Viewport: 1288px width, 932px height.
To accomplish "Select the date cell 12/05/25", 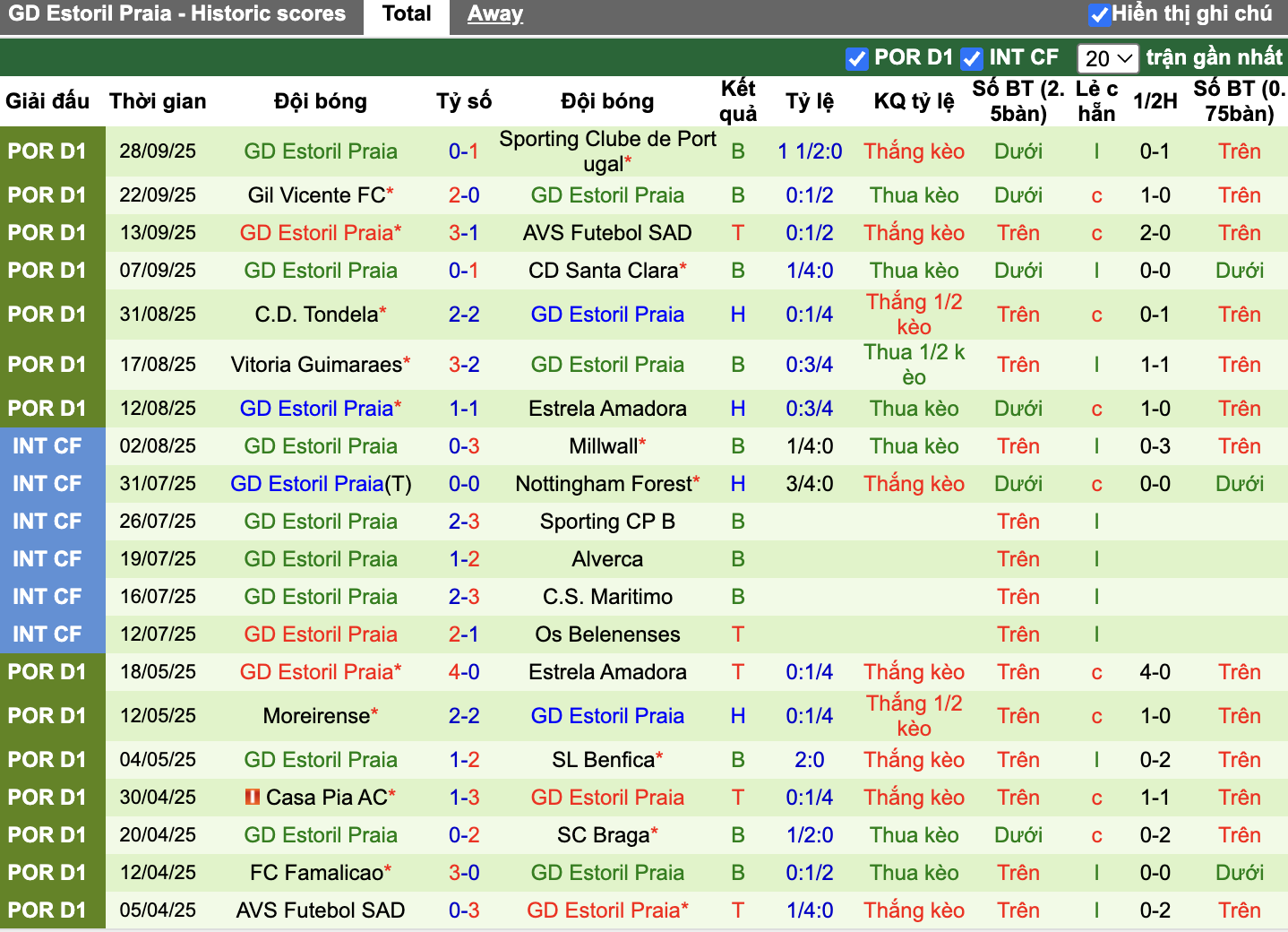I will point(158,716).
